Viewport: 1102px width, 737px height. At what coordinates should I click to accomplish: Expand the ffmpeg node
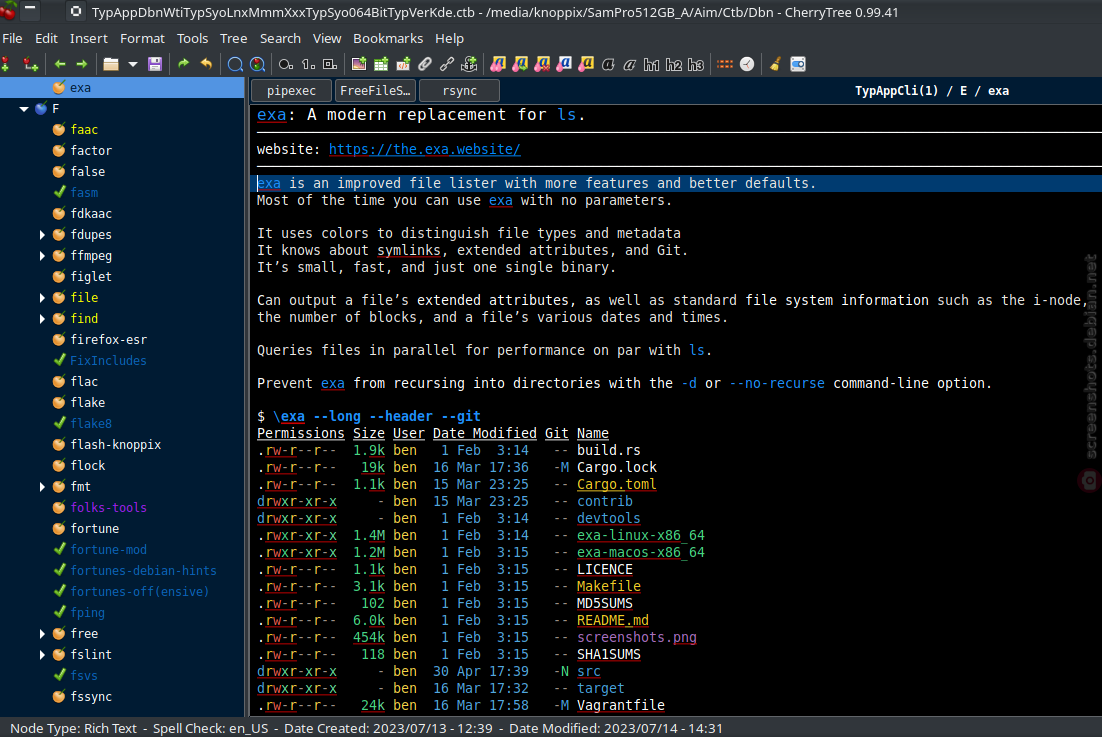(x=42, y=256)
